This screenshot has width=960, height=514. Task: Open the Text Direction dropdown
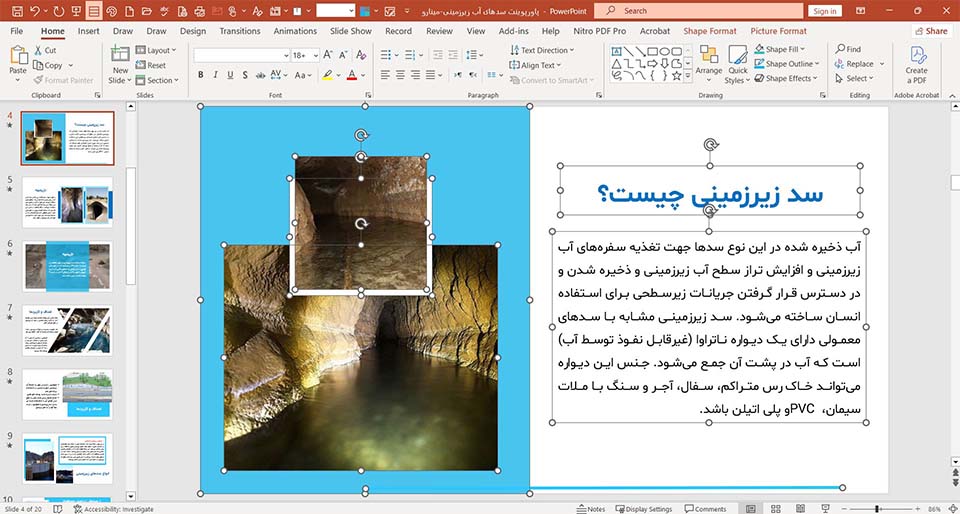pyautogui.click(x=542, y=50)
